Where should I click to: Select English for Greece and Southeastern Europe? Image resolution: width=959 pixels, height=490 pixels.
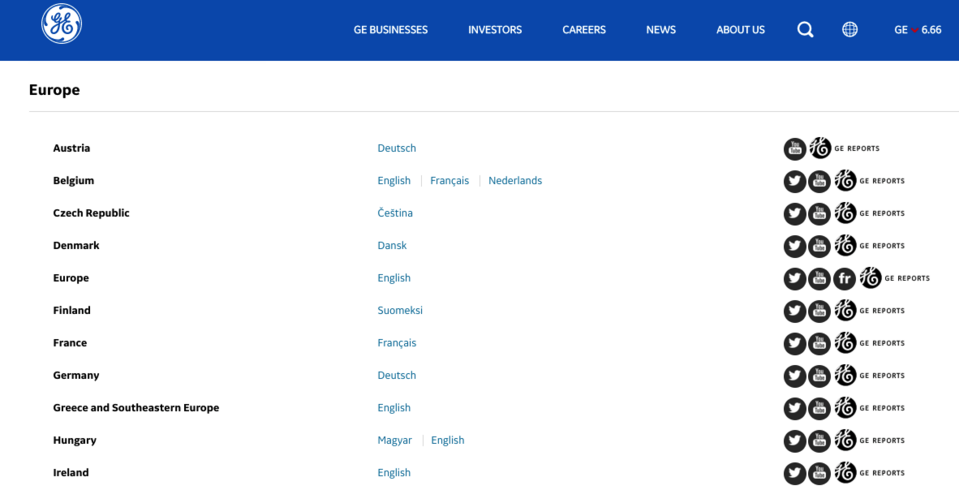click(x=394, y=407)
